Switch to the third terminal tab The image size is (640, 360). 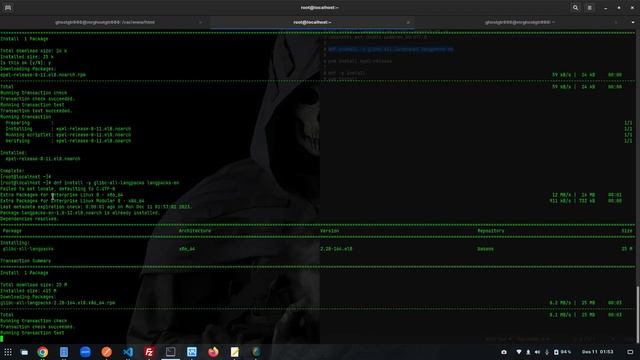(x=519, y=22)
